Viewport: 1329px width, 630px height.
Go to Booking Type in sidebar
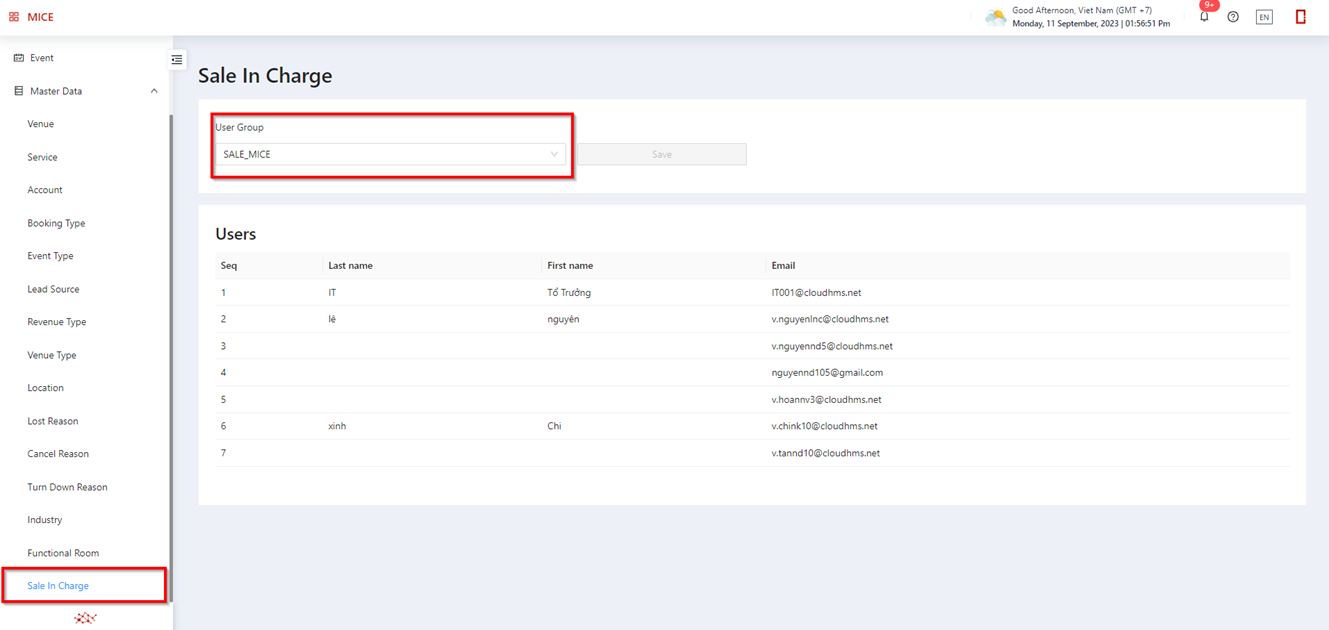56,223
